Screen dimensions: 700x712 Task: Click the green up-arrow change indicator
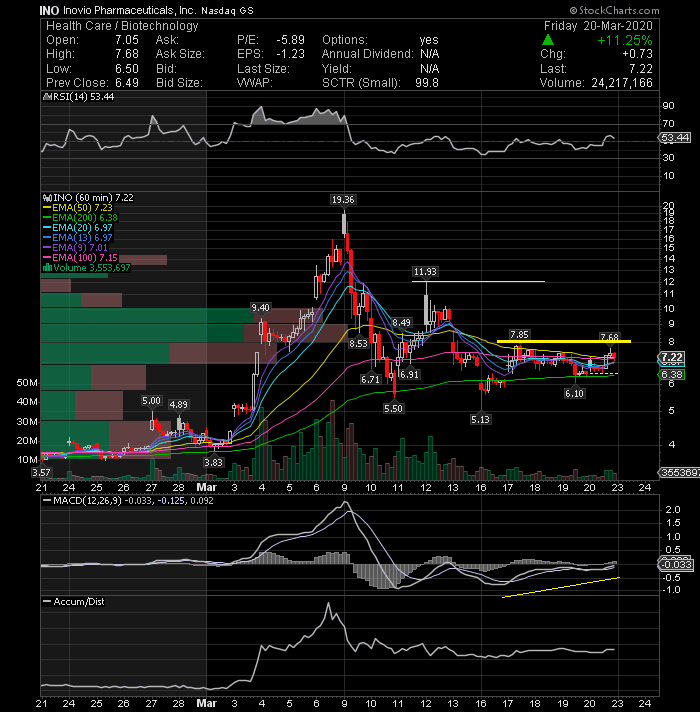click(548, 40)
